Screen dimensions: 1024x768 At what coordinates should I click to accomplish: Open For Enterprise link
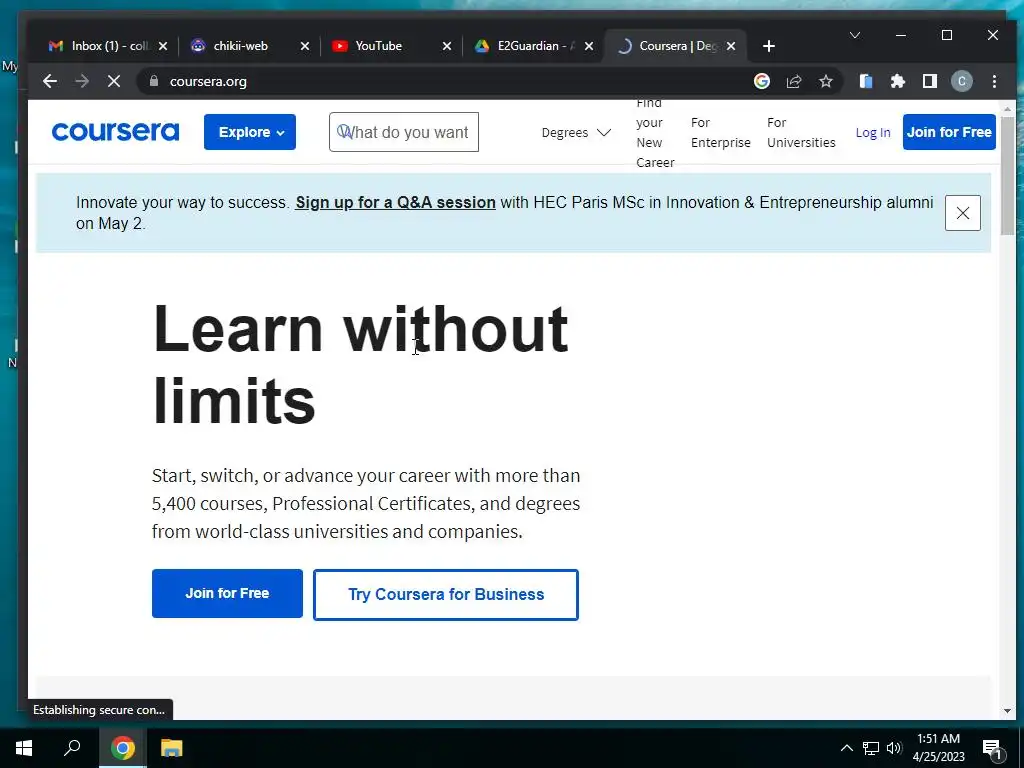pos(720,133)
